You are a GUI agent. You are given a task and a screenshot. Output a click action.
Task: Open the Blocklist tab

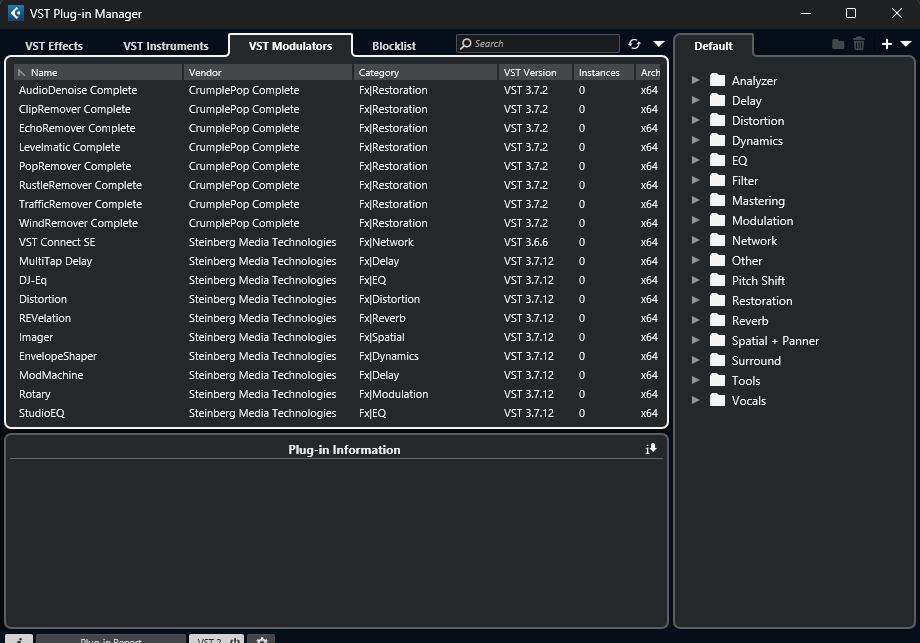[394, 46]
